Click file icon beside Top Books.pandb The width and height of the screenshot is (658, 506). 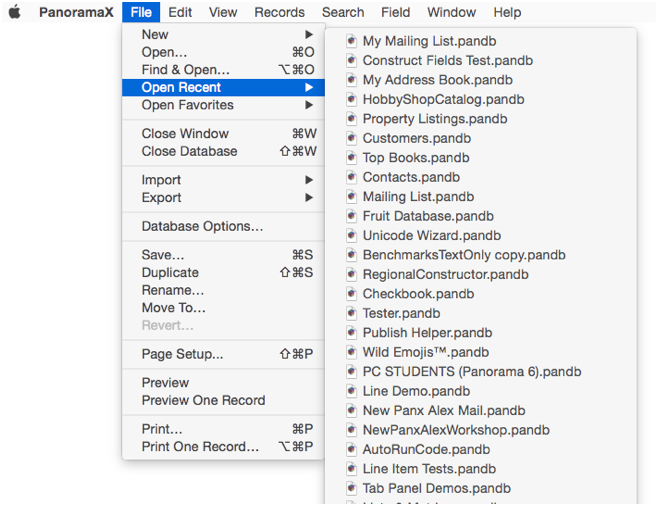[x=351, y=157]
